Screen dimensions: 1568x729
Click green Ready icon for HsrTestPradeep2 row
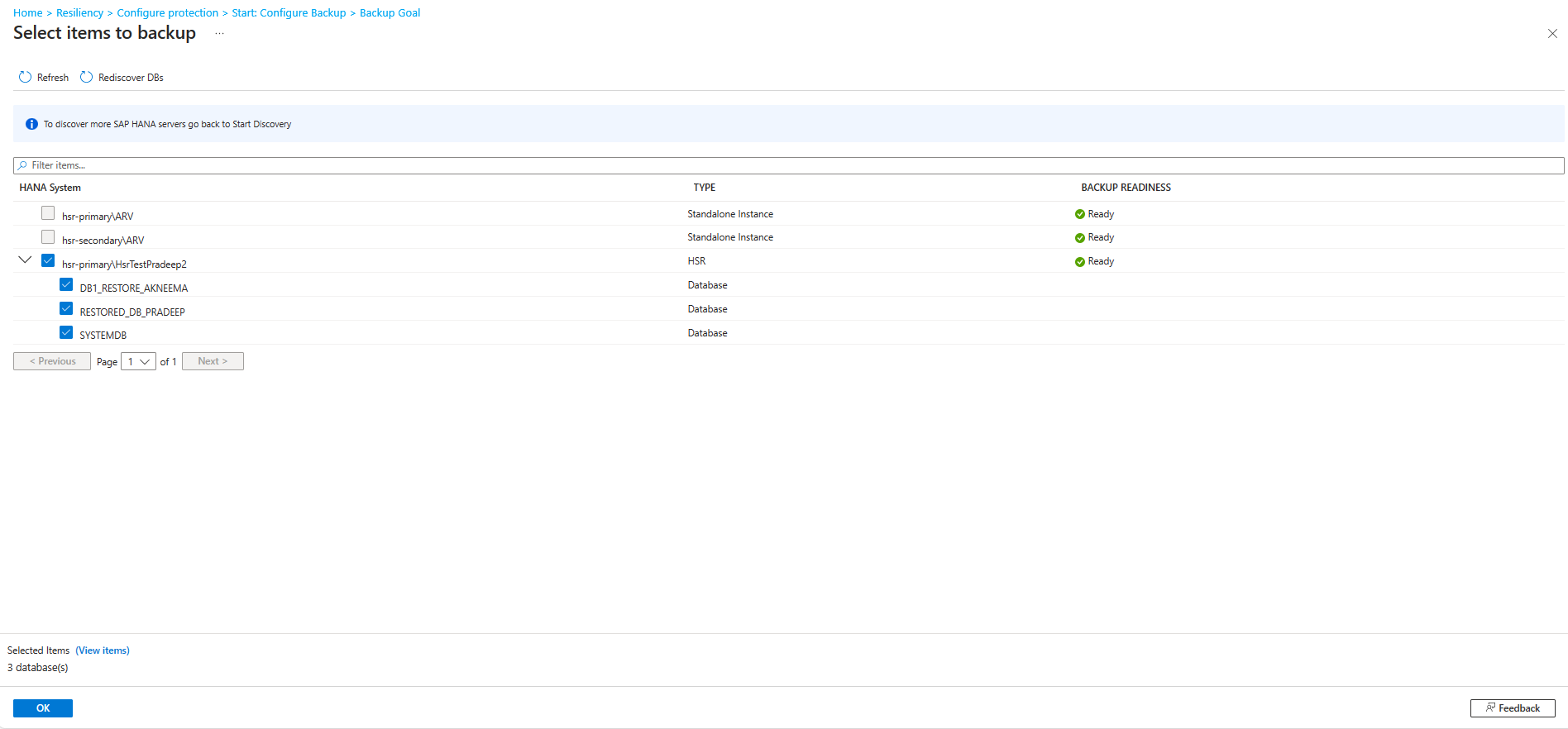(x=1079, y=262)
